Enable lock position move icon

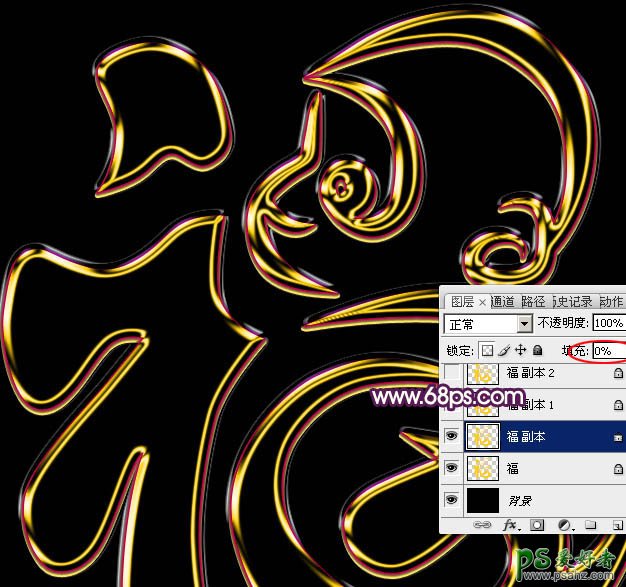pyautogui.click(x=519, y=351)
